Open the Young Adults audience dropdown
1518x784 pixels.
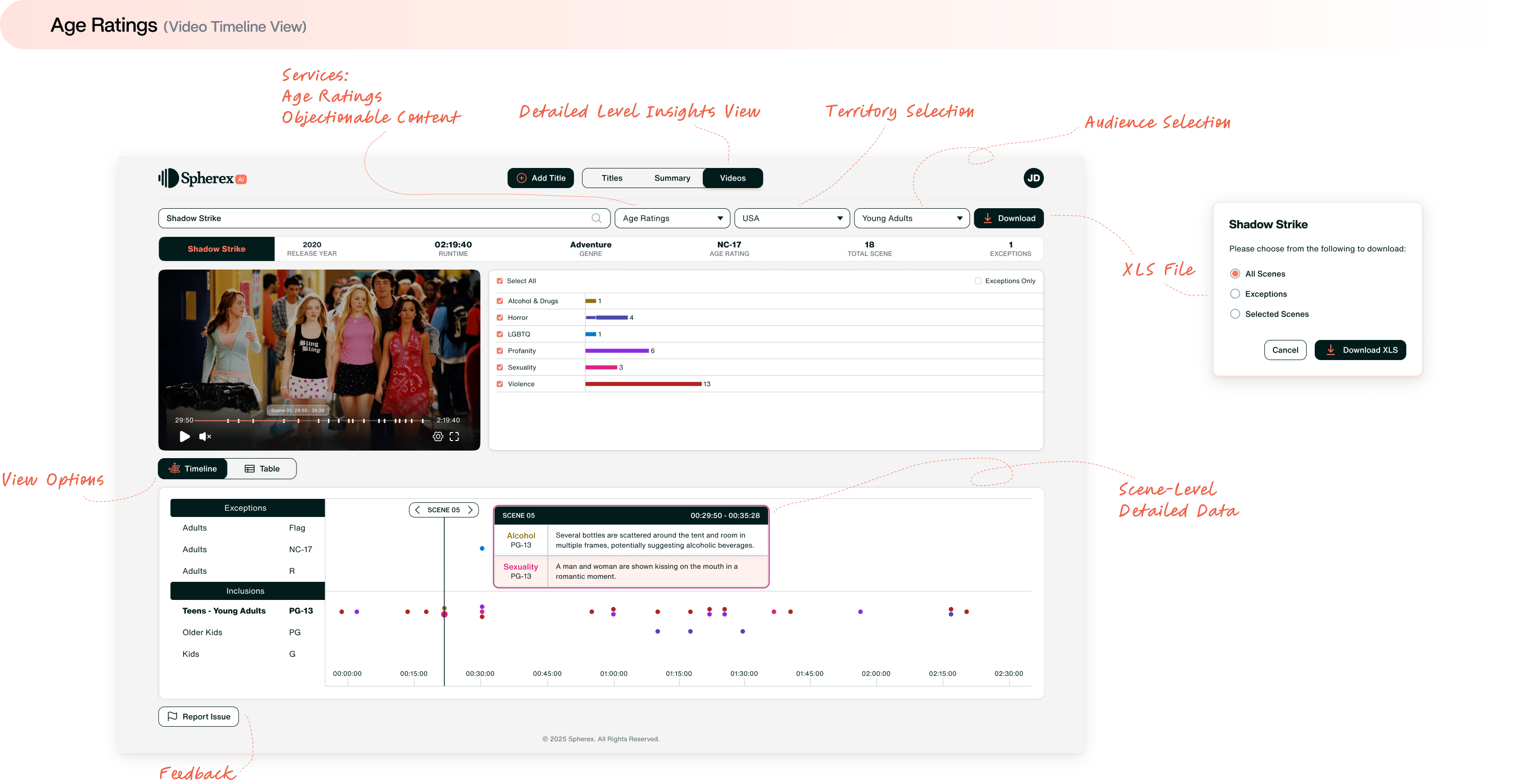point(911,218)
